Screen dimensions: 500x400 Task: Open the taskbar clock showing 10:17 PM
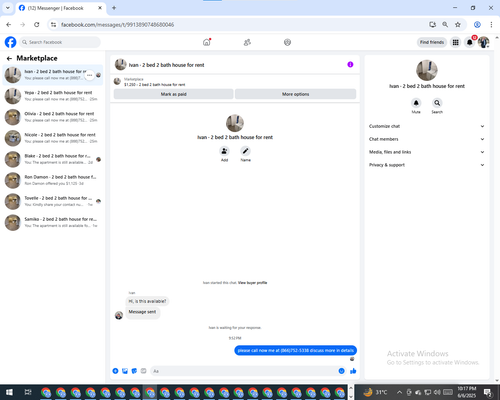pyautogui.click(x=467, y=392)
